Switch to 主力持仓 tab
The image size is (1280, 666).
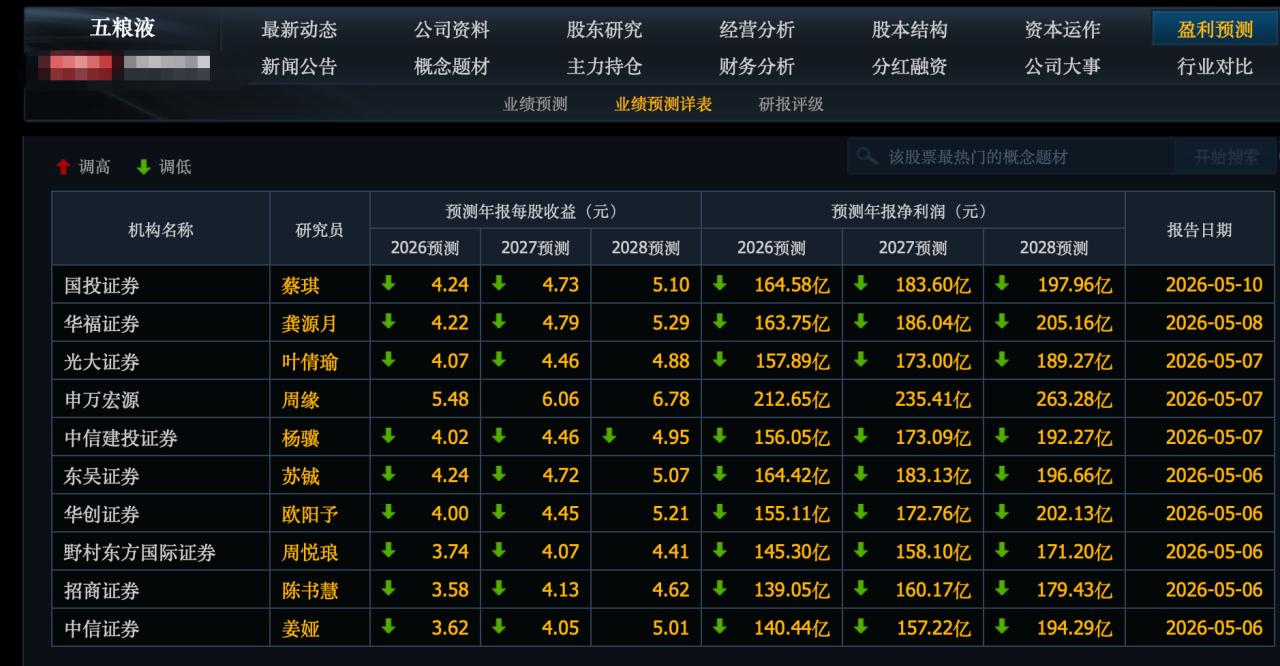point(604,67)
